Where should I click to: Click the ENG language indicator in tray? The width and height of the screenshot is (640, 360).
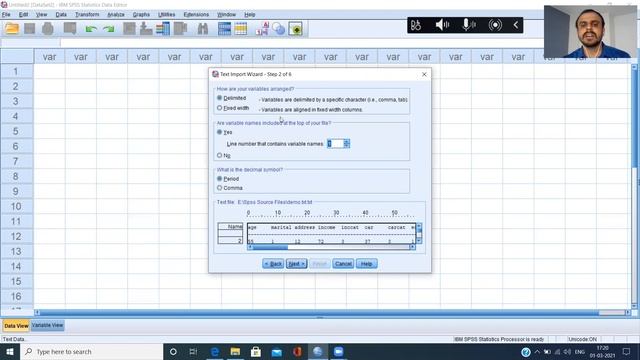click(x=580, y=352)
